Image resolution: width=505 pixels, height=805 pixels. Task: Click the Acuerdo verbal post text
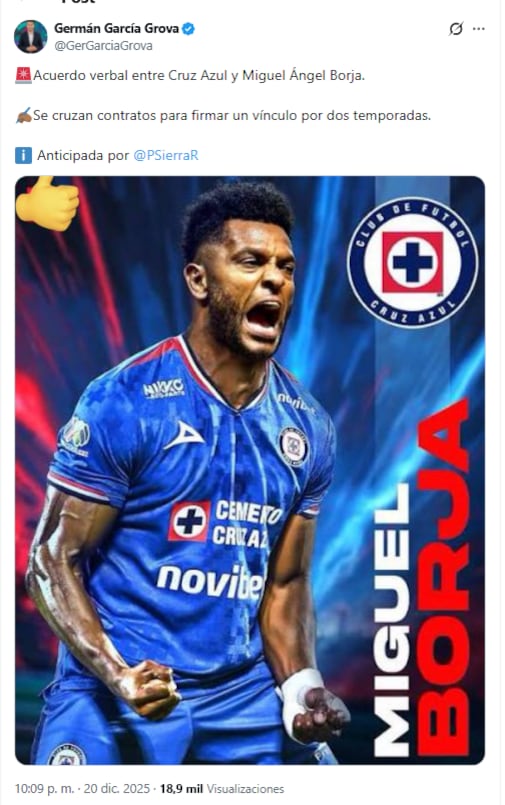click(x=199, y=75)
